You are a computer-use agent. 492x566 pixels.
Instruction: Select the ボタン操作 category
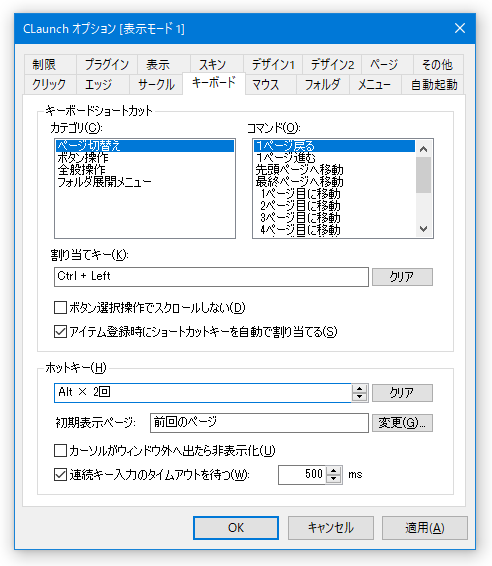pyautogui.click(x=145, y=158)
